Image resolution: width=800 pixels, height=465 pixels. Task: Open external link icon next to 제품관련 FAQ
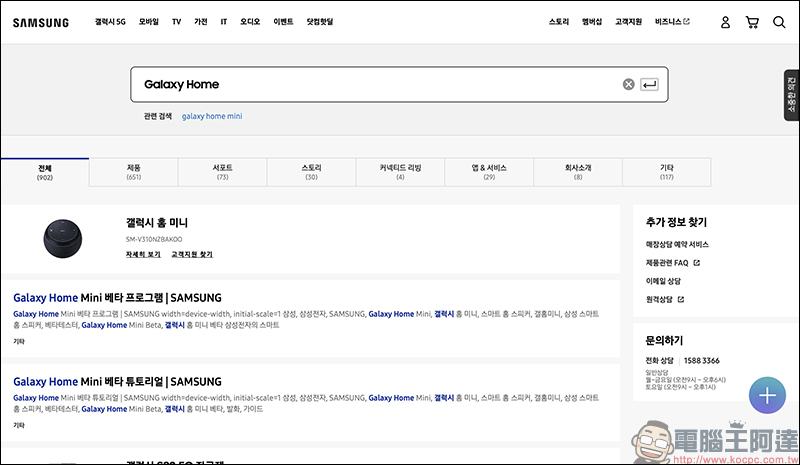(697, 263)
